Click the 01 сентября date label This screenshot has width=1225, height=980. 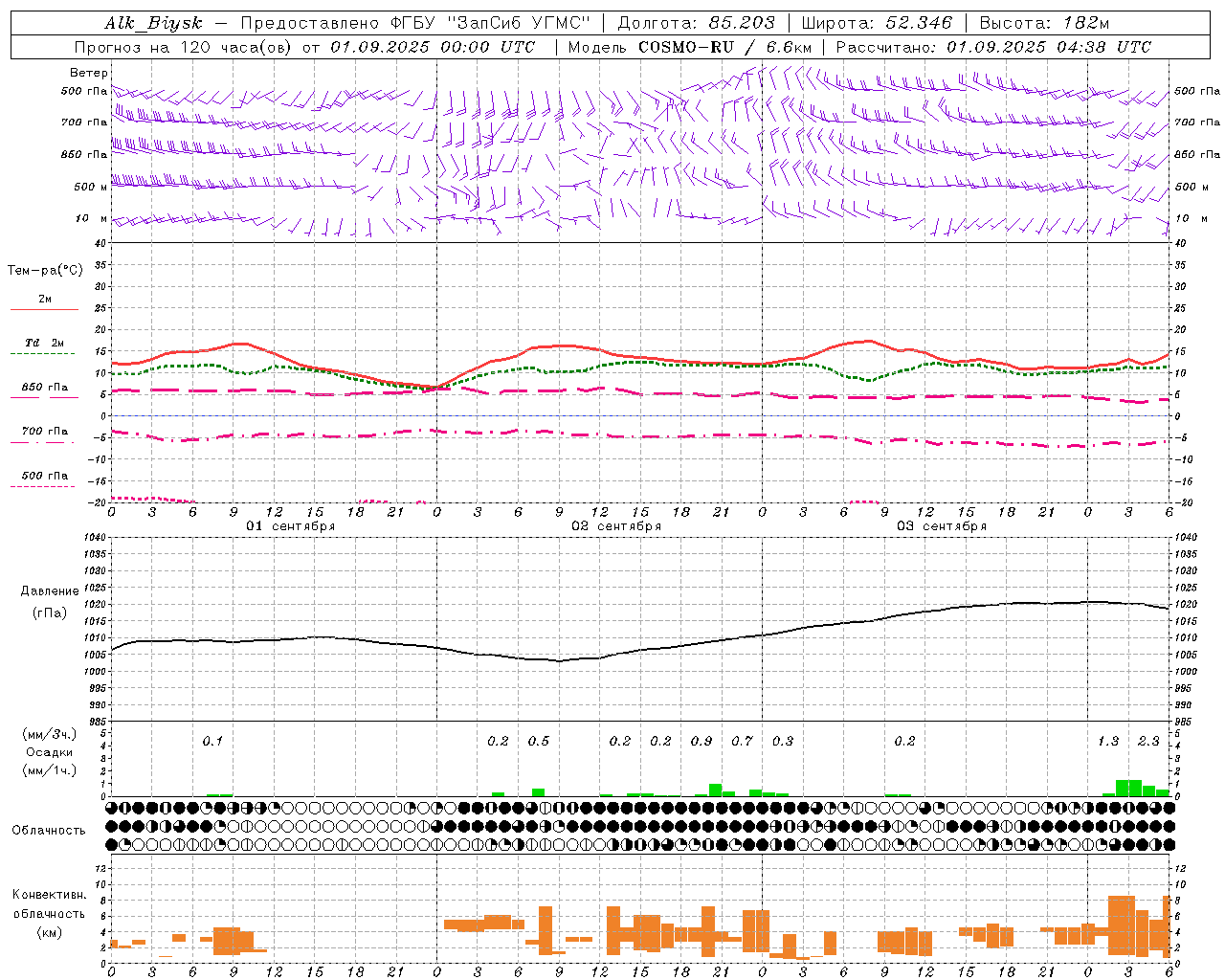pyautogui.click(x=291, y=526)
